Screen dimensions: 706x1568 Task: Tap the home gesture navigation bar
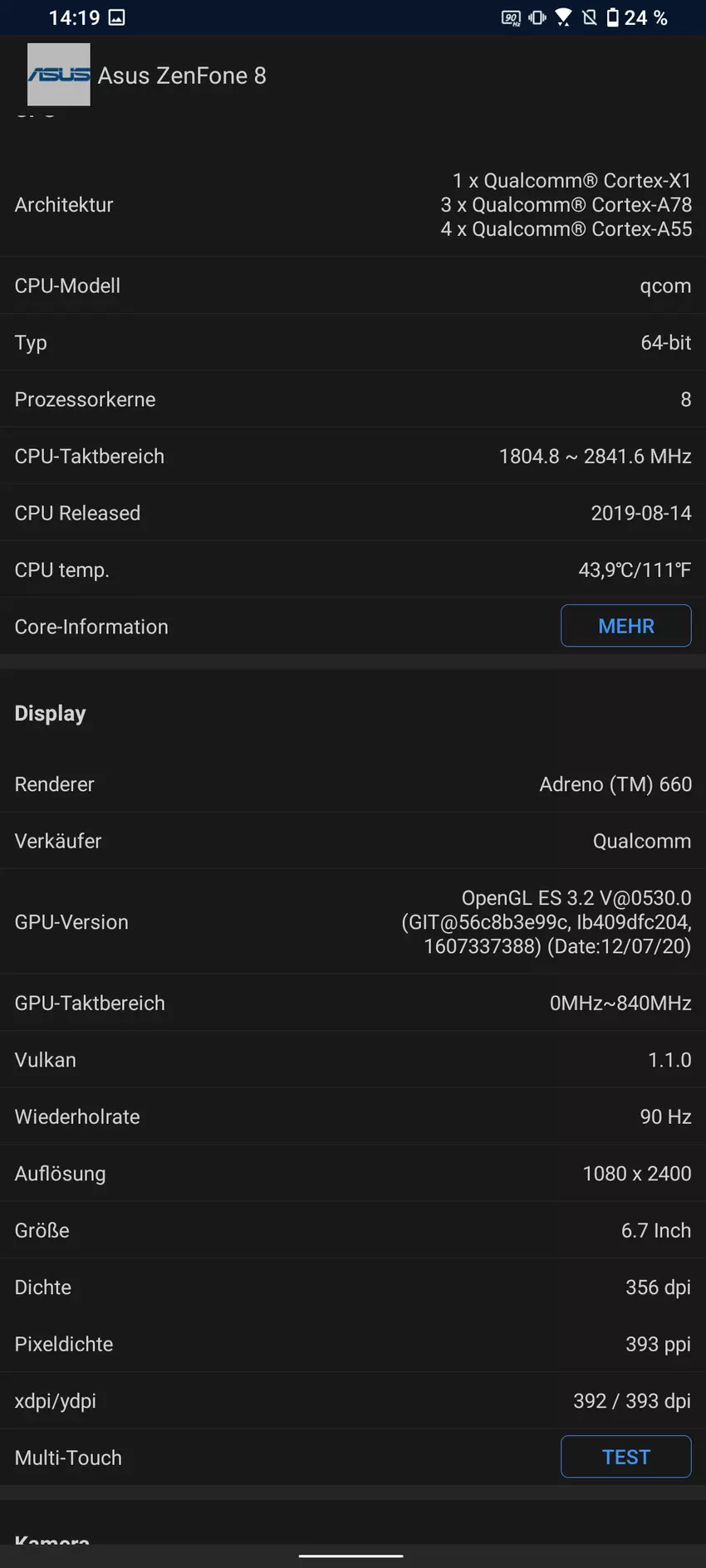(x=351, y=1556)
